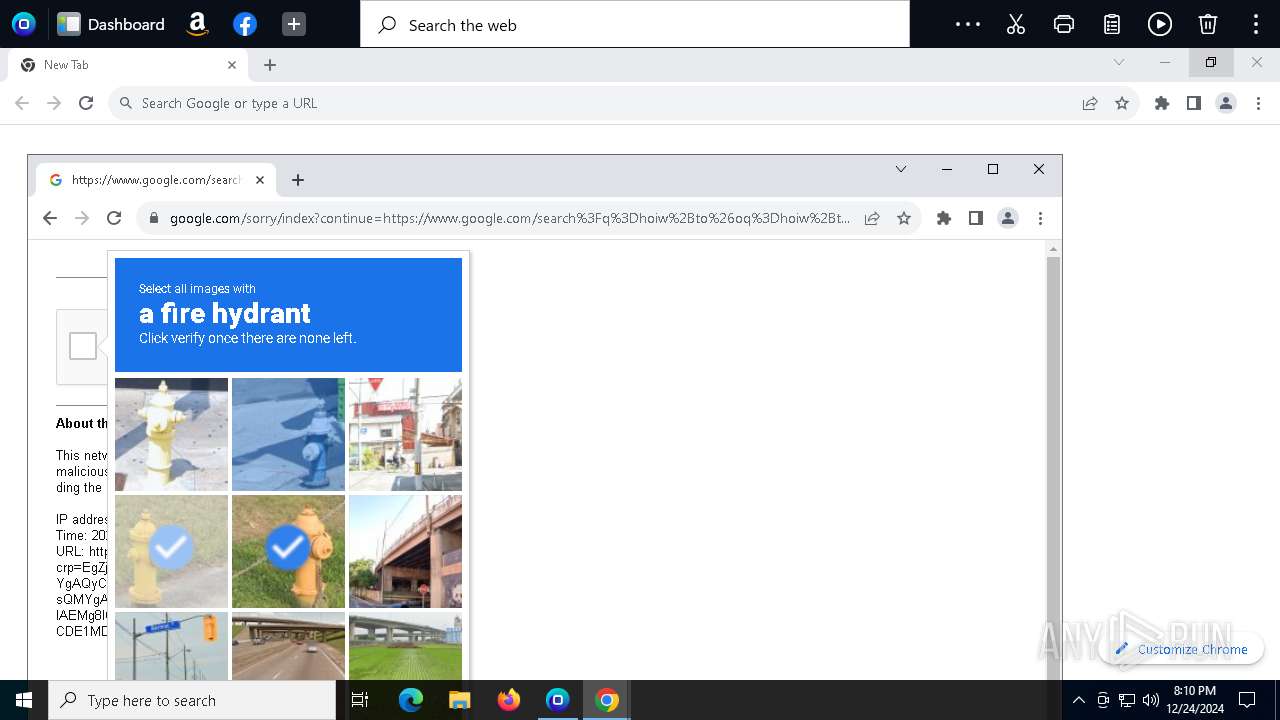Open Extensions puzzle icon in outer Chrome
Image resolution: width=1280 pixels, height=720 pixels.
[x=1162, y=103]
